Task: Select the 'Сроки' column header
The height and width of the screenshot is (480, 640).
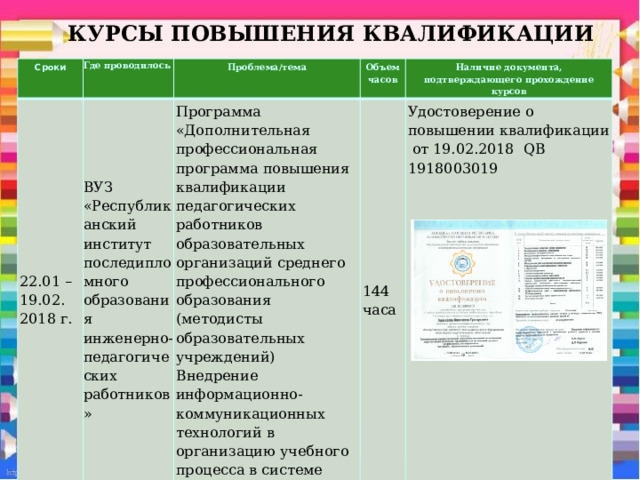Action: coord(50,78)
